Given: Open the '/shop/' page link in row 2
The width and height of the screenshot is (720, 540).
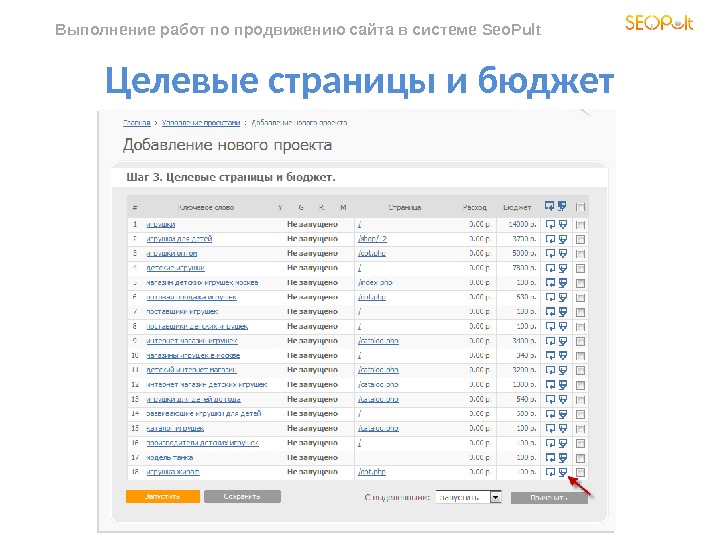Looking at the screenshot, I should click(x=372, y=239).
